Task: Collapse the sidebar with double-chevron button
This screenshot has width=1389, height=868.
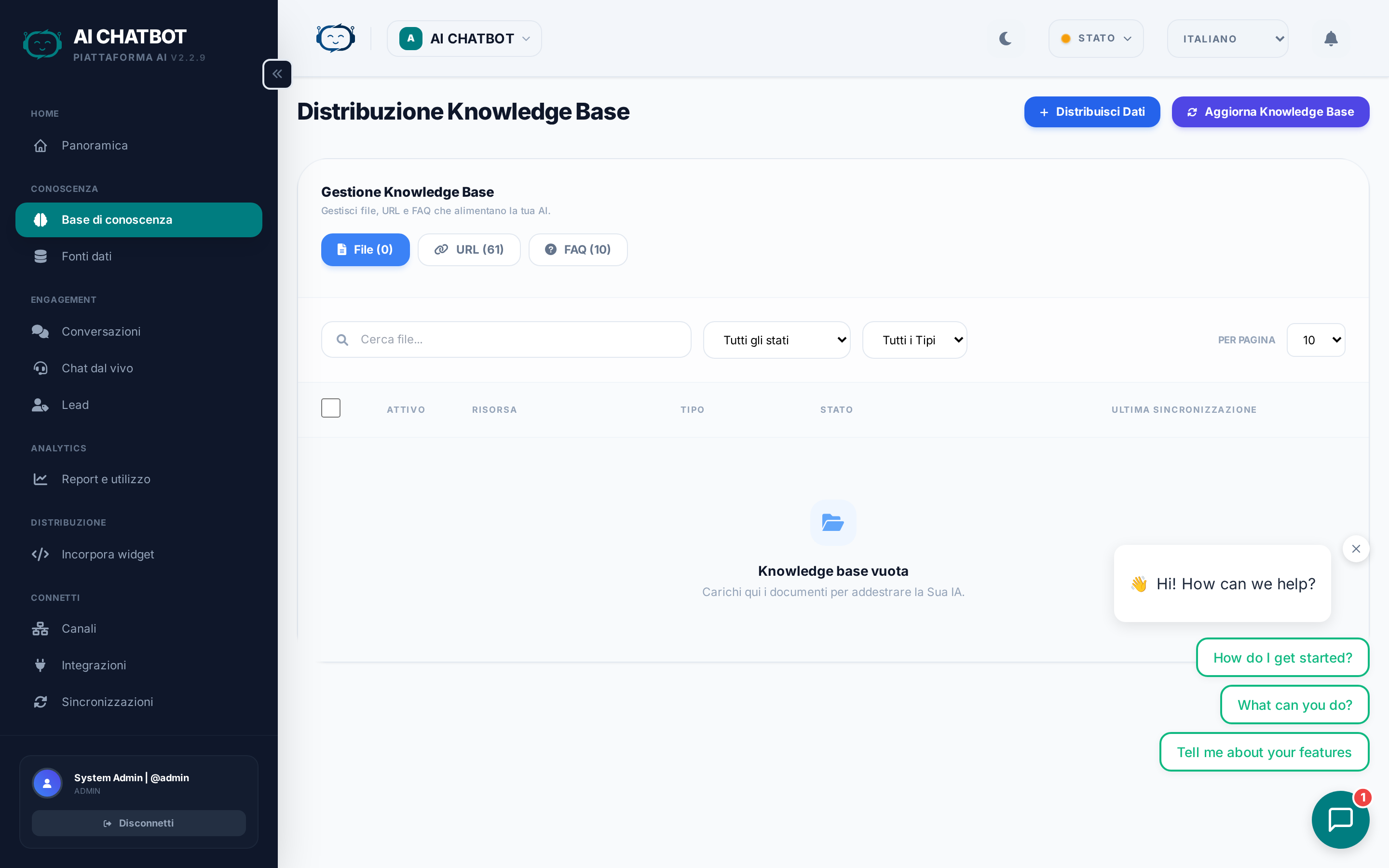Action: click(x=277, y=74)
